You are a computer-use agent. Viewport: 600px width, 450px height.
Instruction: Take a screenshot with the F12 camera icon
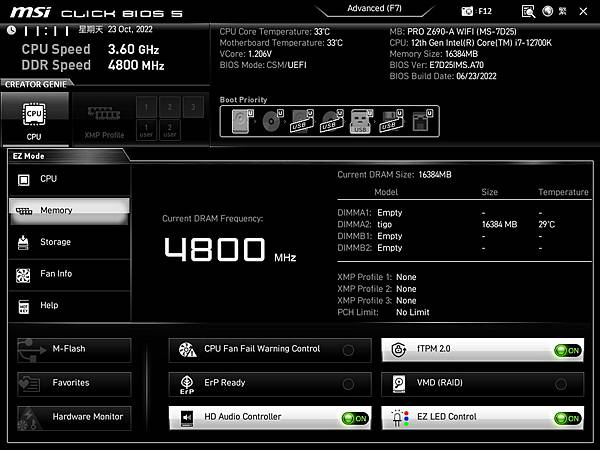[x=467, y=11]
